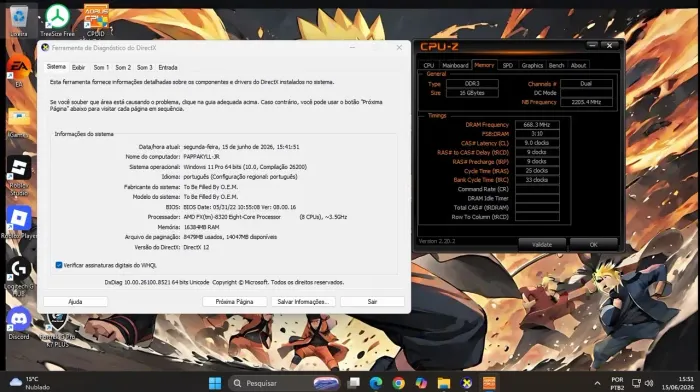Click the Pesquisar taskbar search box
The height and width of the screenshot is (392, 700).
284,383
